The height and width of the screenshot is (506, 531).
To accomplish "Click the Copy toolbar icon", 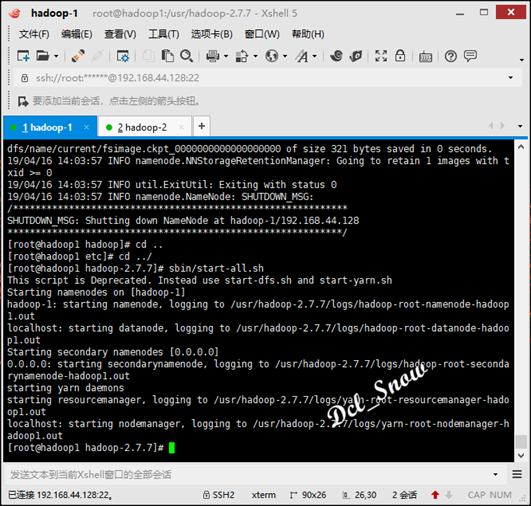I will [x=148, y=56].
